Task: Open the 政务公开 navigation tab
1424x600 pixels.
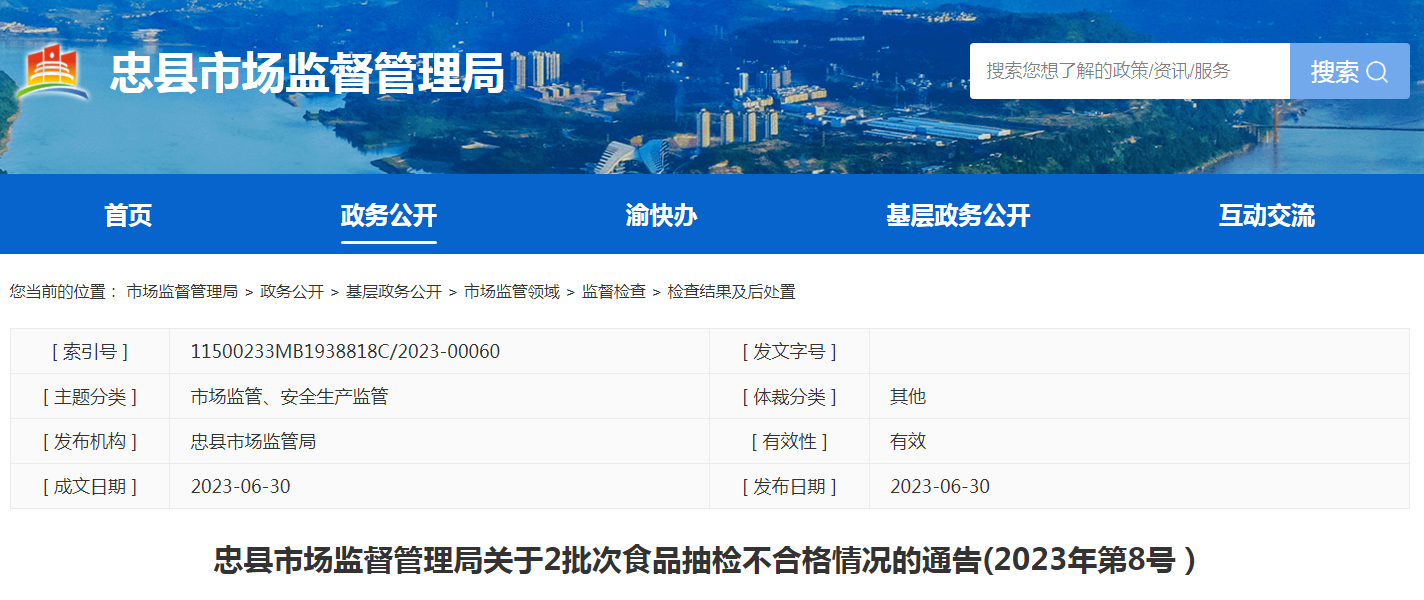Action: 389,215
